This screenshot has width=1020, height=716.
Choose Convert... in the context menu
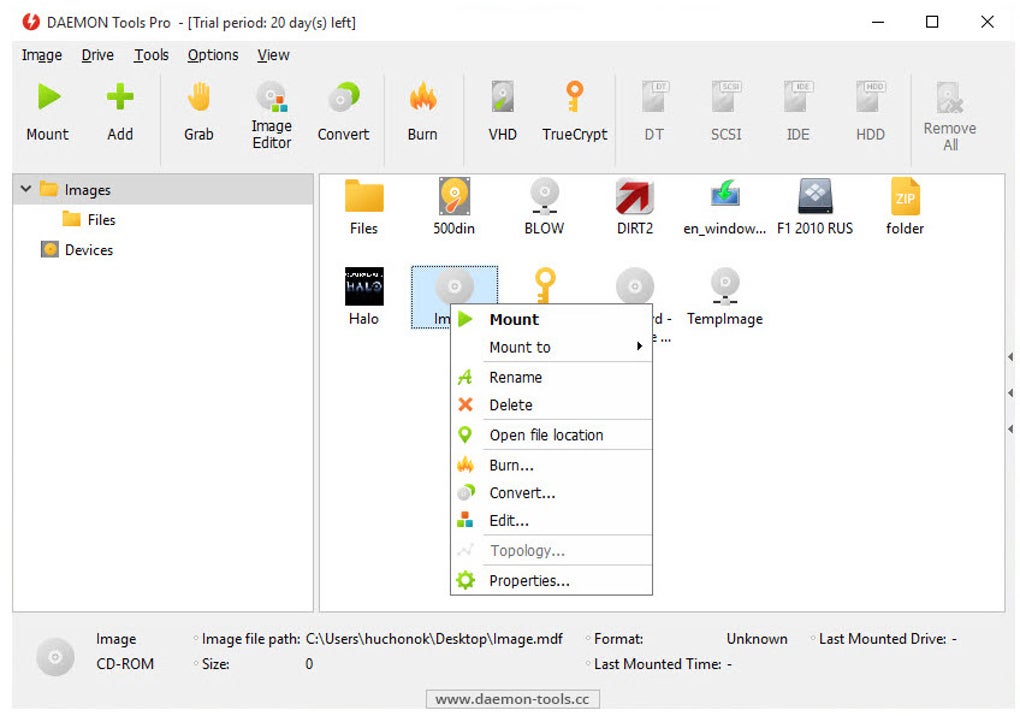[551, 492]
